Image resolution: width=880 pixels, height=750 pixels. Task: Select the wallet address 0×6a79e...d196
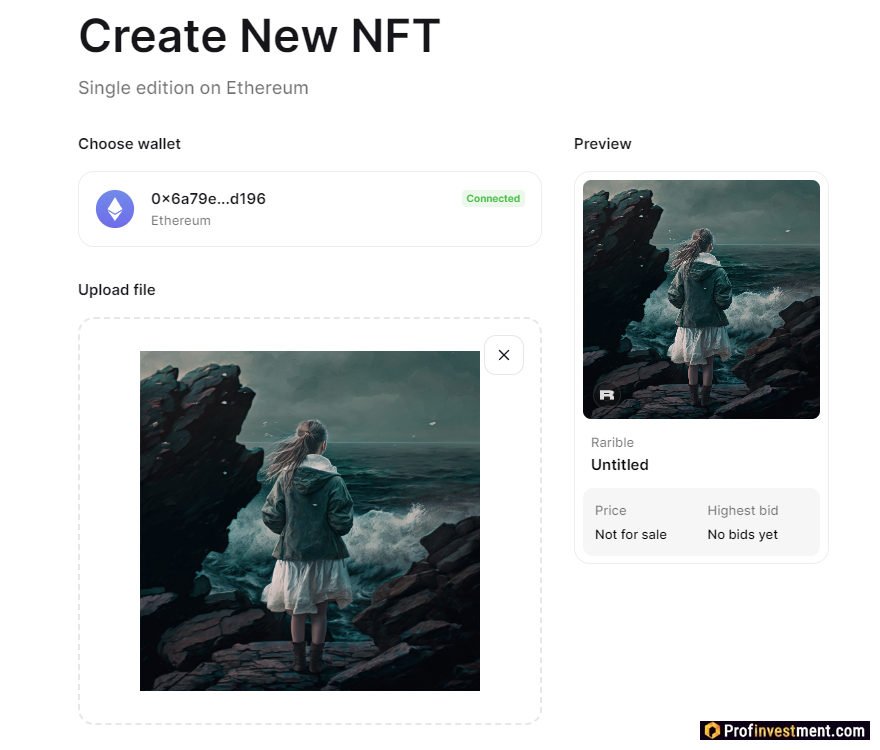(x=208, y=199)
